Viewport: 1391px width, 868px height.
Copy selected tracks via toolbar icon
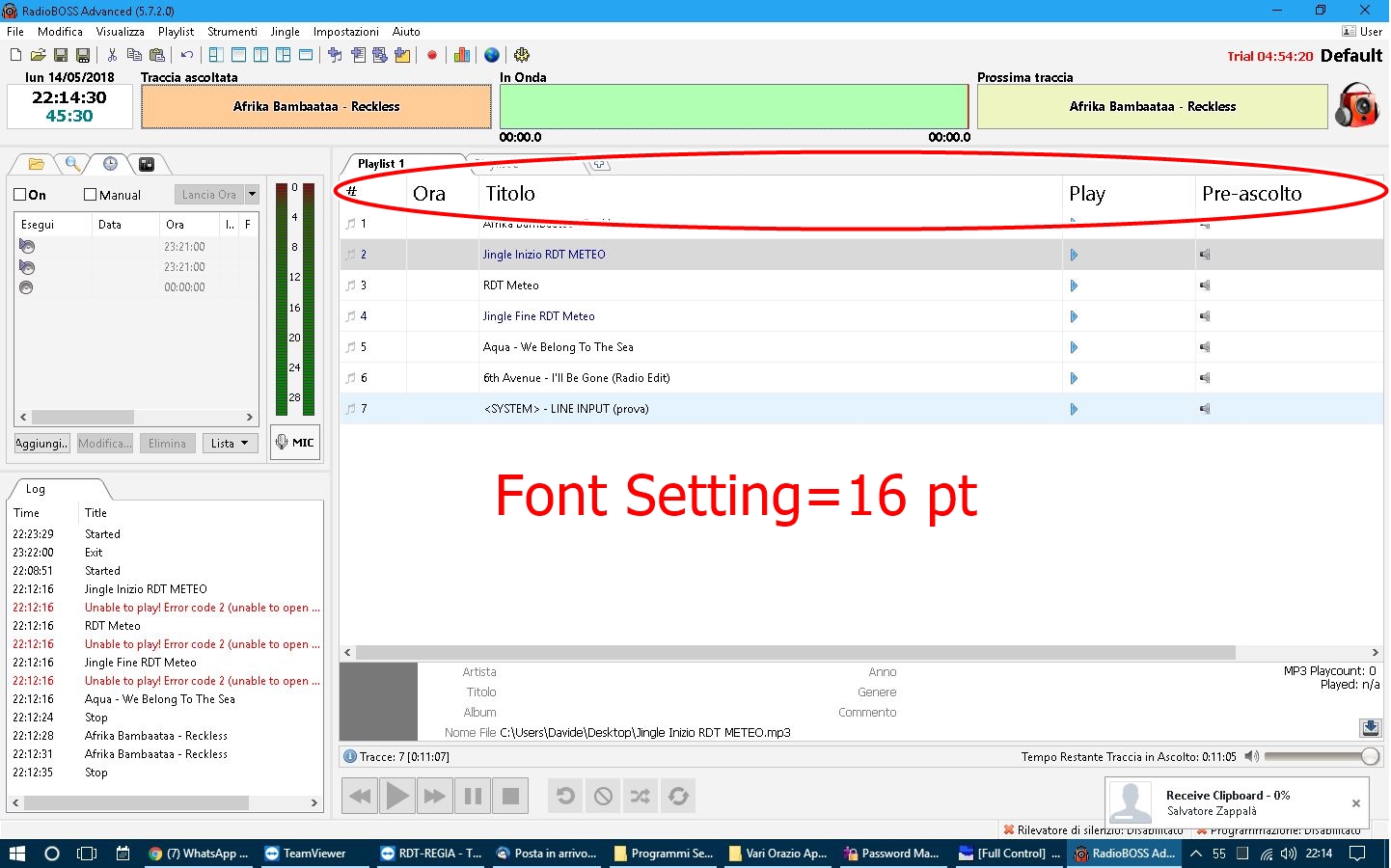point(134,55)
